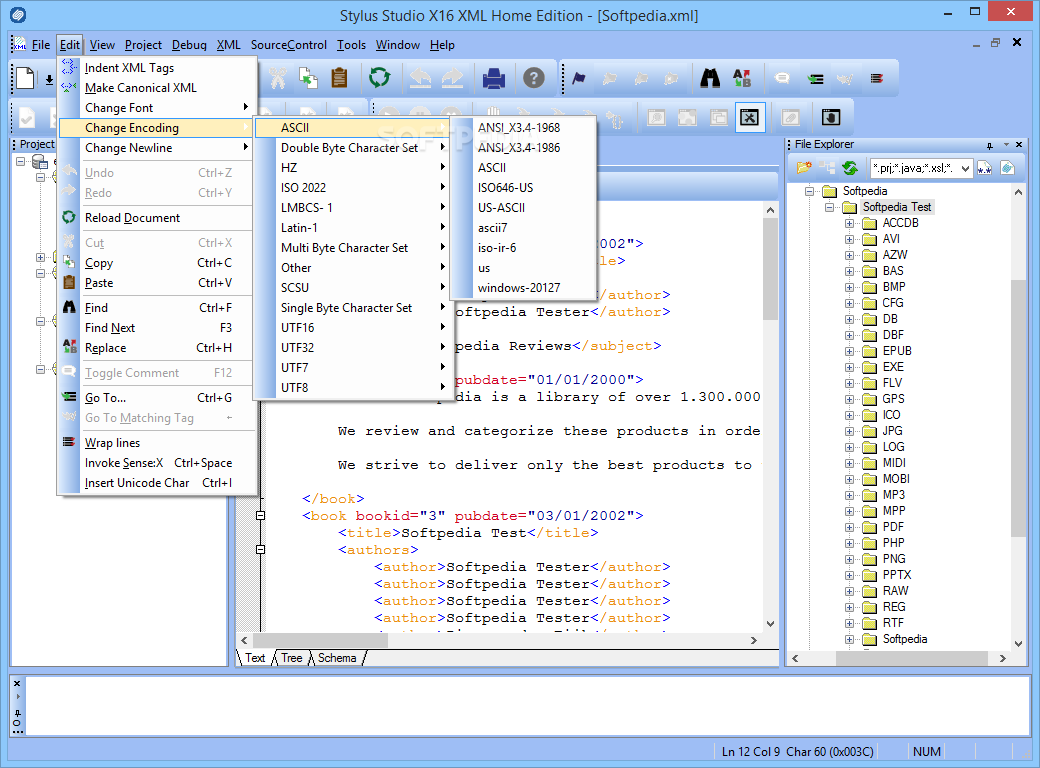Expand the MP3 folder node
The height and width of the screenshot is (768, 1040).
(849, 495)
